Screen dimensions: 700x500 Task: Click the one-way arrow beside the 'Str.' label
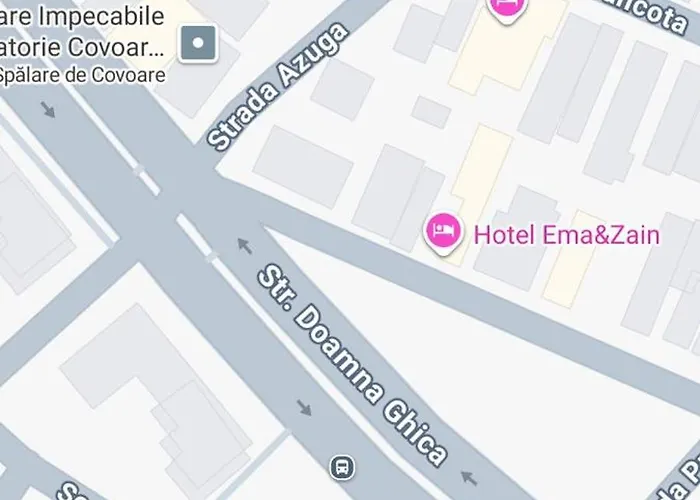[x=244, y=246]
